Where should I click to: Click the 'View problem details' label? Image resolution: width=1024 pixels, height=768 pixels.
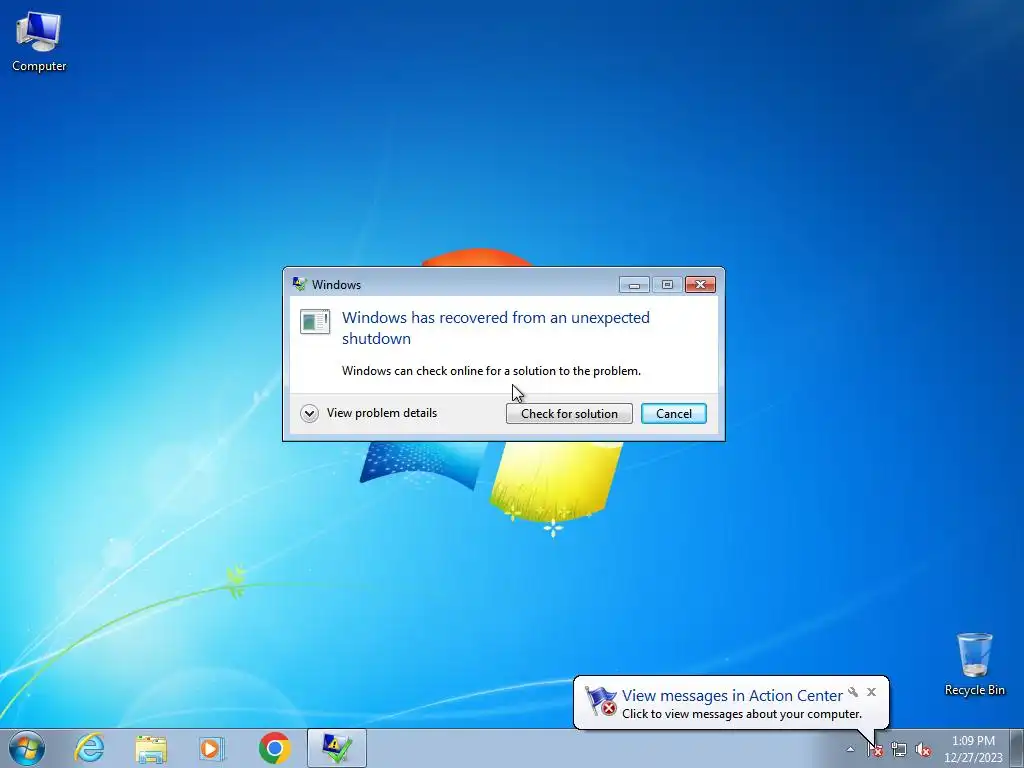[382, 413]
